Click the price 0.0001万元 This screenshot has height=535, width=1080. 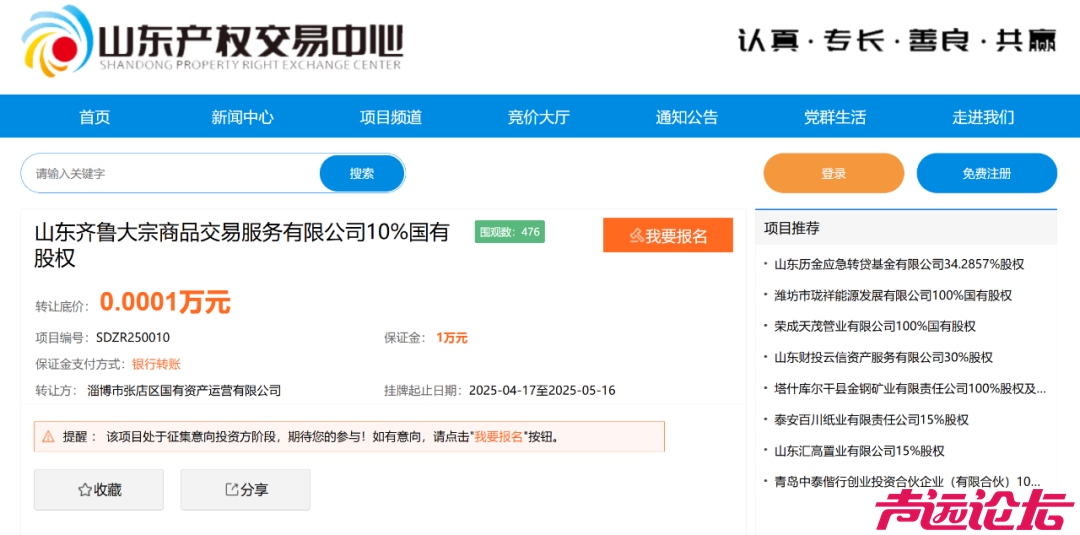165,302
